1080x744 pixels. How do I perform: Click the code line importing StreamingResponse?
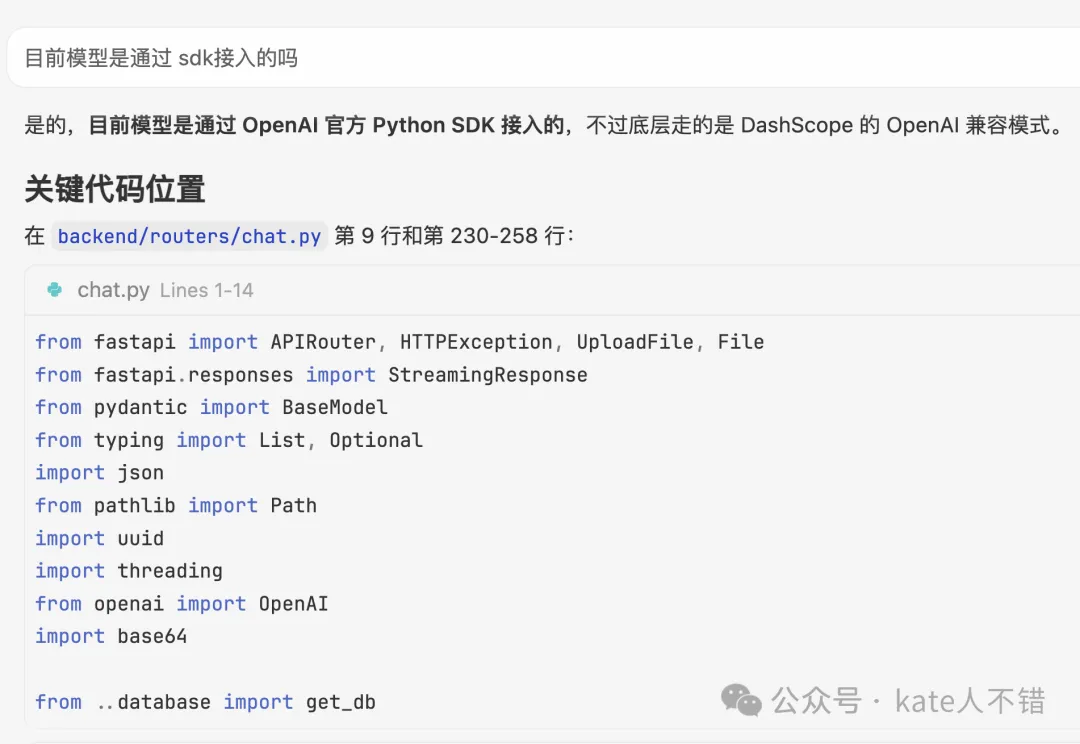tap(311, 375)
